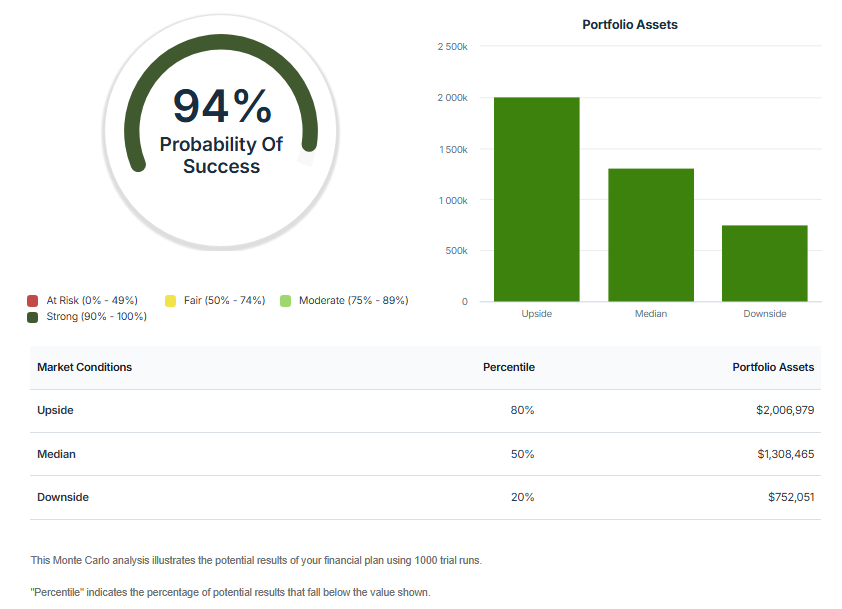Click the $2,006,979 portfolio value
The width and height of the screenshot is (842, 609).
click(x=786, y=410)
